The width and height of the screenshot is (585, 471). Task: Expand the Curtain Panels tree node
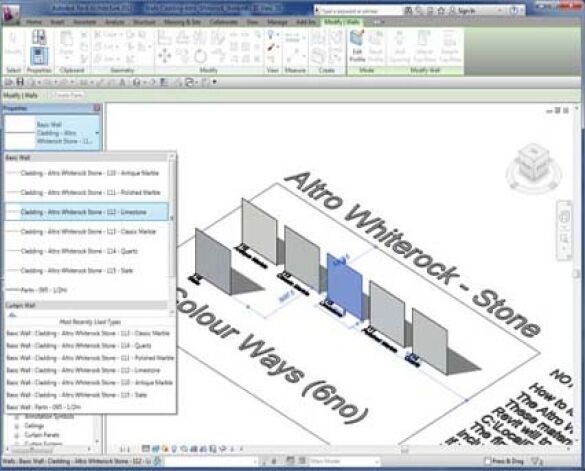click(17, 435)
